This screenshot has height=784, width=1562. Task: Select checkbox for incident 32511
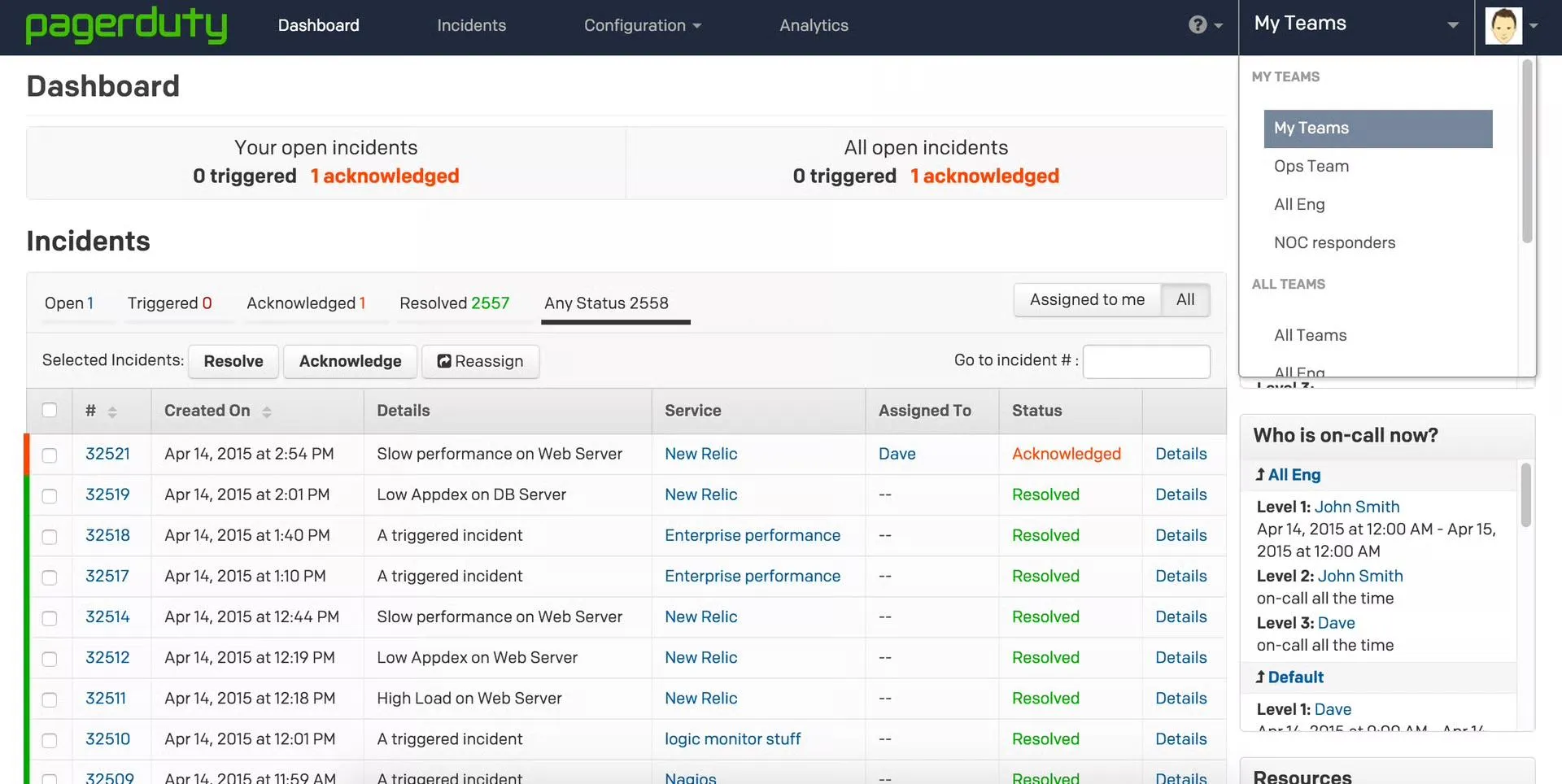pyautogui.click(x=50, y=699)
